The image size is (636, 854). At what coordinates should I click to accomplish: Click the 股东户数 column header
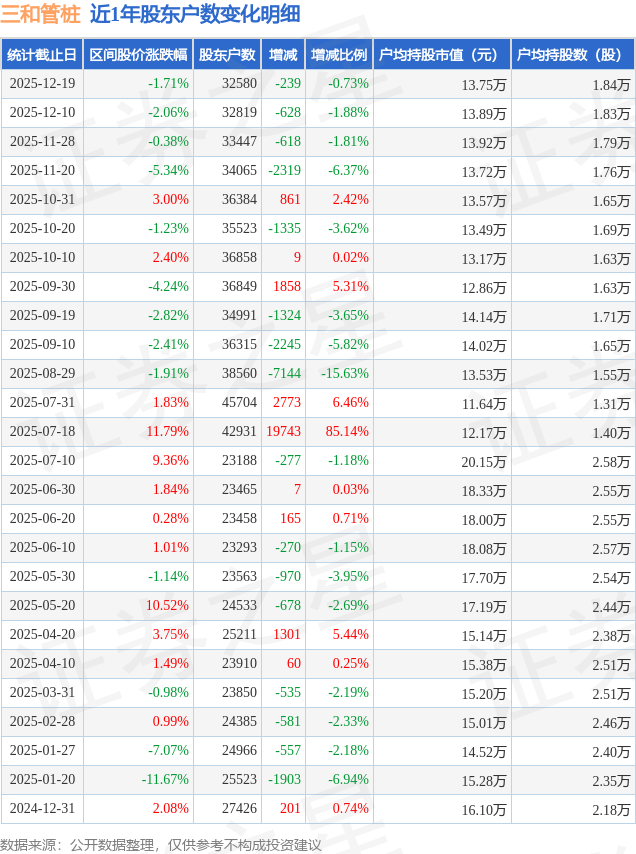pyautogui.click(x=227, y=55)
